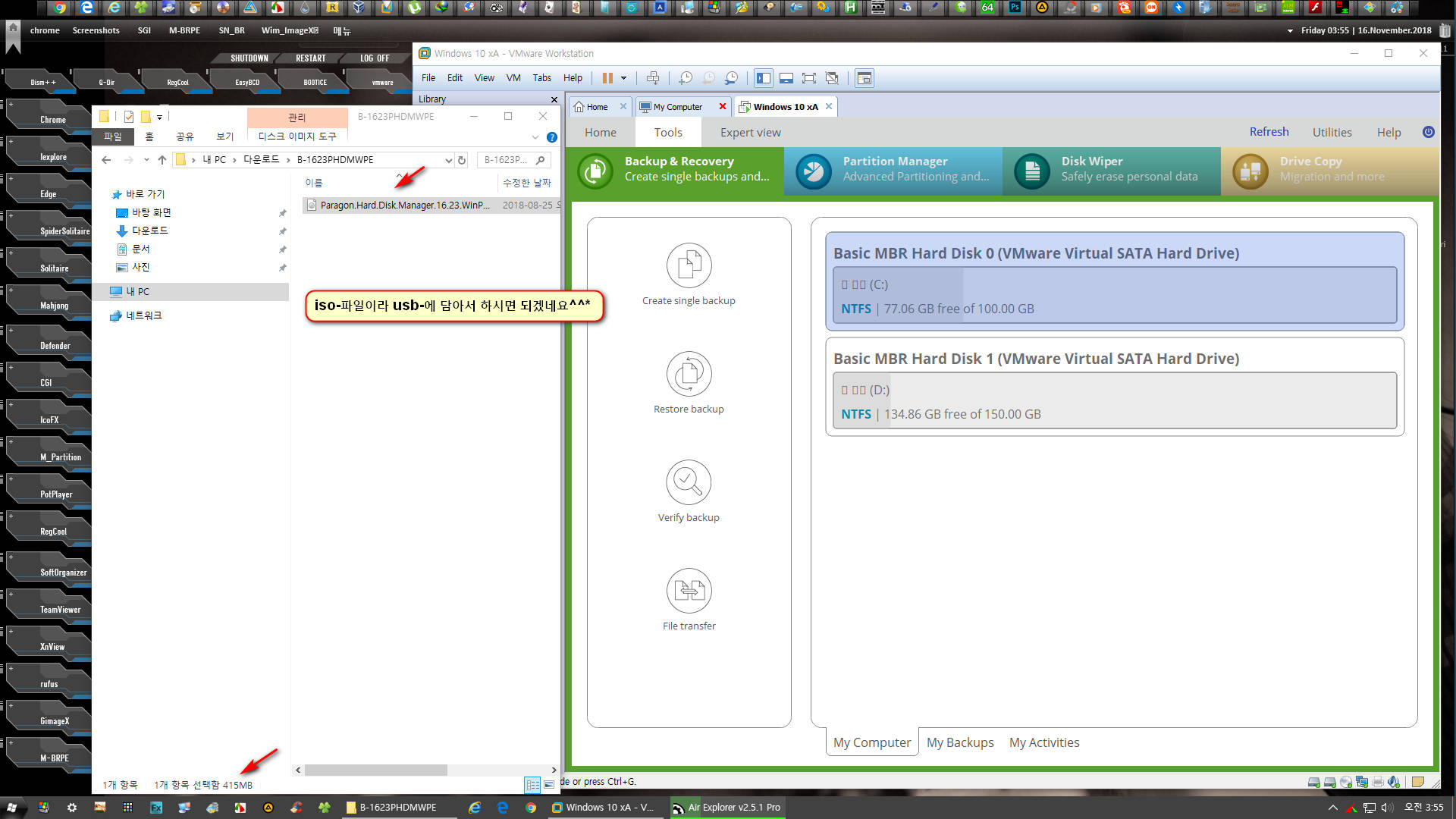Switch to the My Backups tab
Image resolution: width=1456 pixels, height=819 pixels.
click(x=960, y=742)
